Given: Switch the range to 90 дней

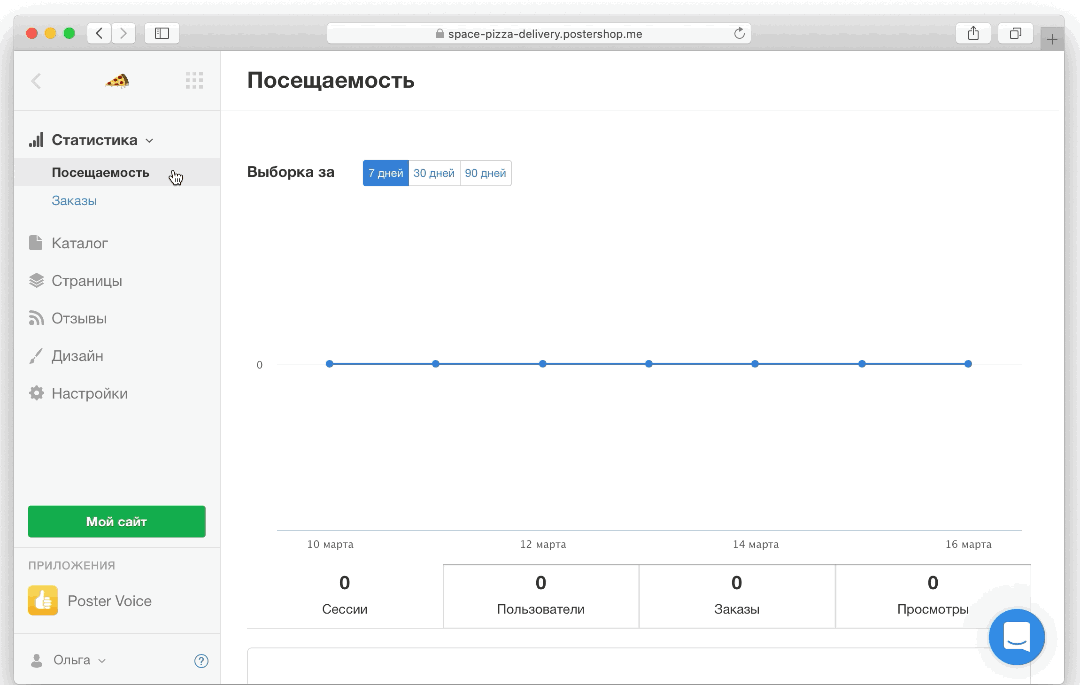Looking at the screenshot, I should 485,173.
